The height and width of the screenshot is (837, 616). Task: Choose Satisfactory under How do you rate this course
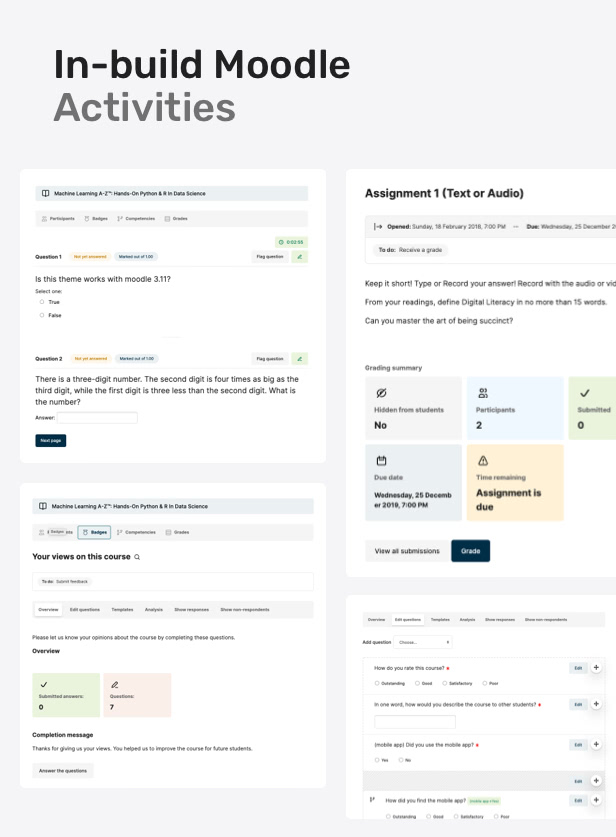[445, 683]
